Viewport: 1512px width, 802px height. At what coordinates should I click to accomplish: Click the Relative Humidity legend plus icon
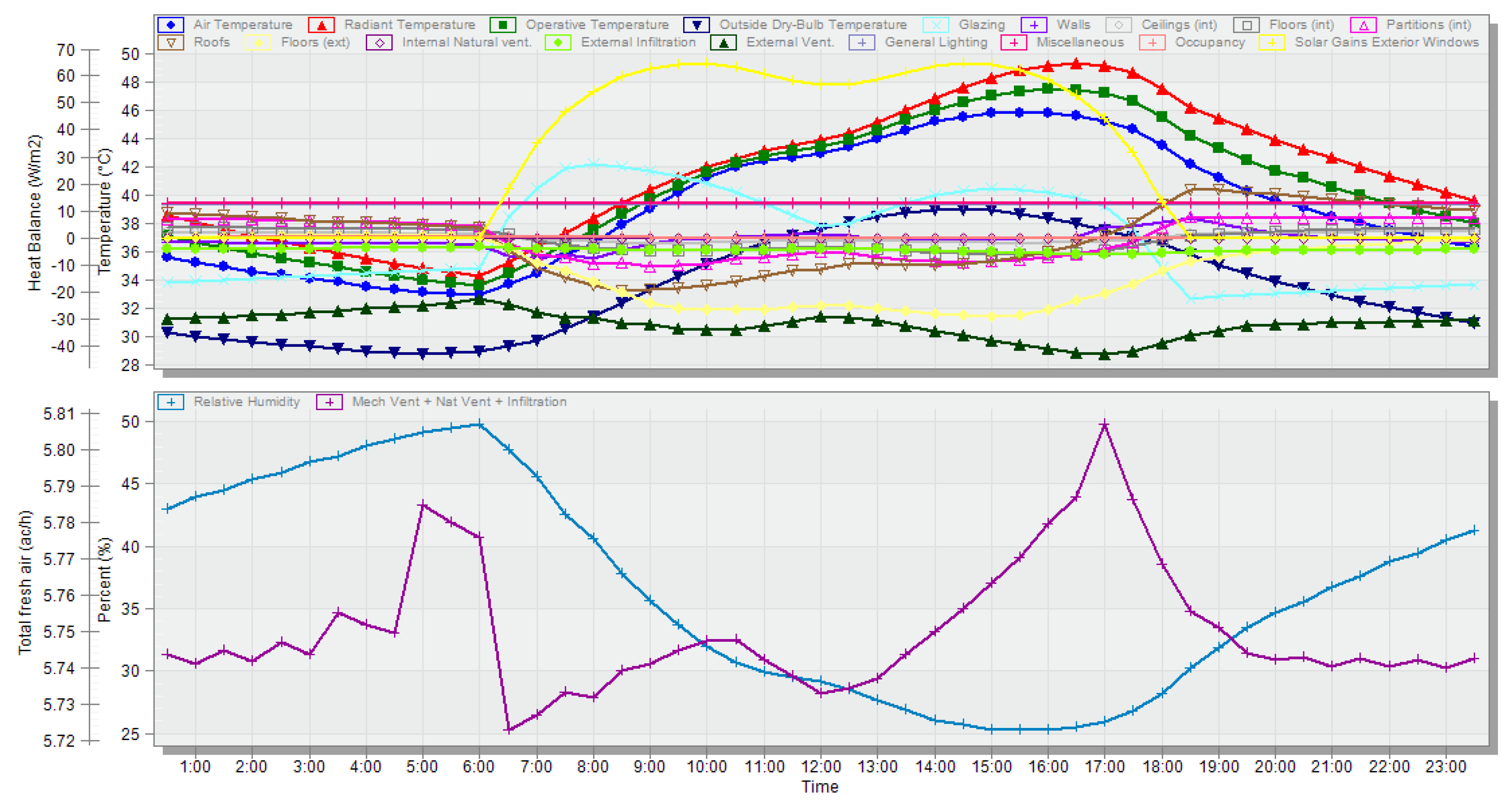tap(171, 402)
